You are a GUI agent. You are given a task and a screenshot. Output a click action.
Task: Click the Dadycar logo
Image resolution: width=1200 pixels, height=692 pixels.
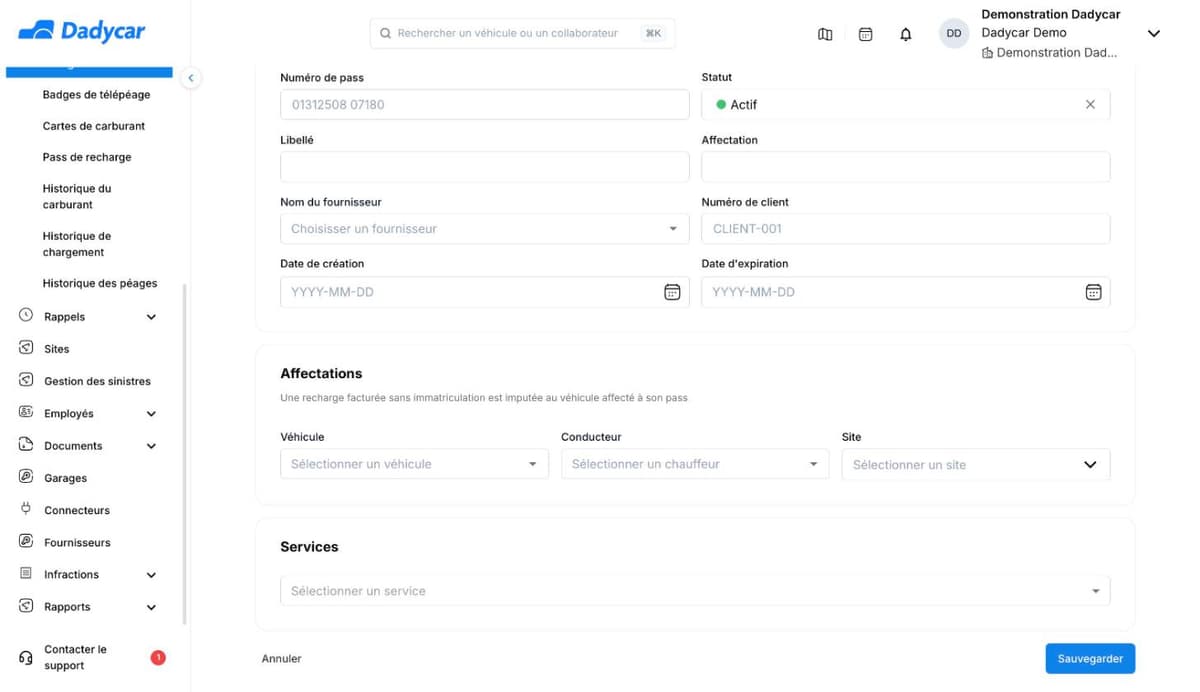coord(82,31)
